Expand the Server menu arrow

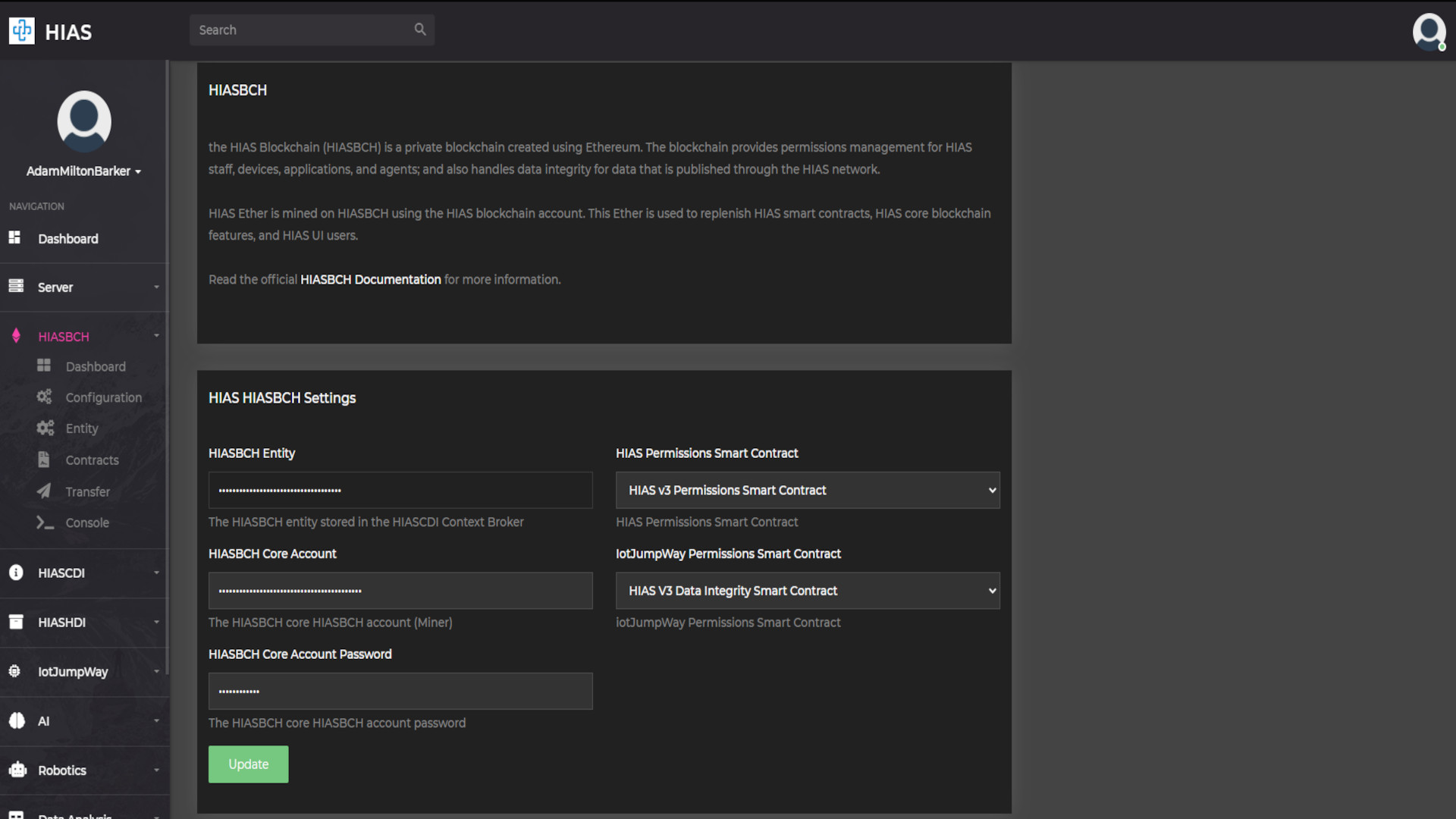pyautogui.click(x=156, y=287)
